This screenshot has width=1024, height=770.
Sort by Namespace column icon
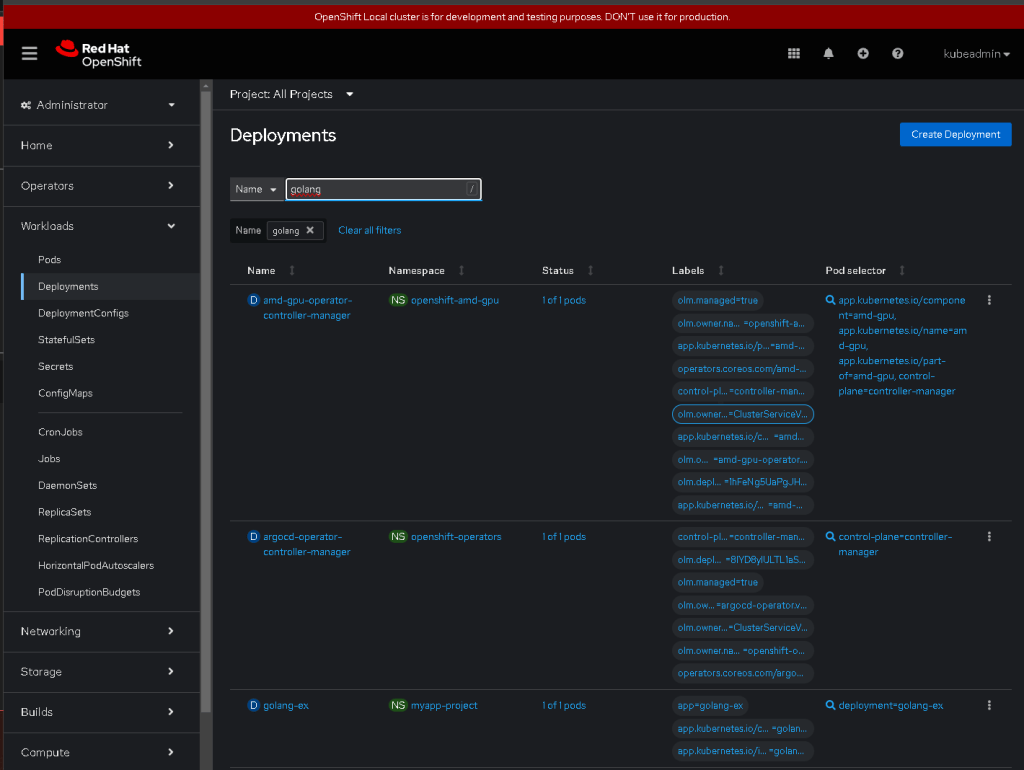pos(461,270)
